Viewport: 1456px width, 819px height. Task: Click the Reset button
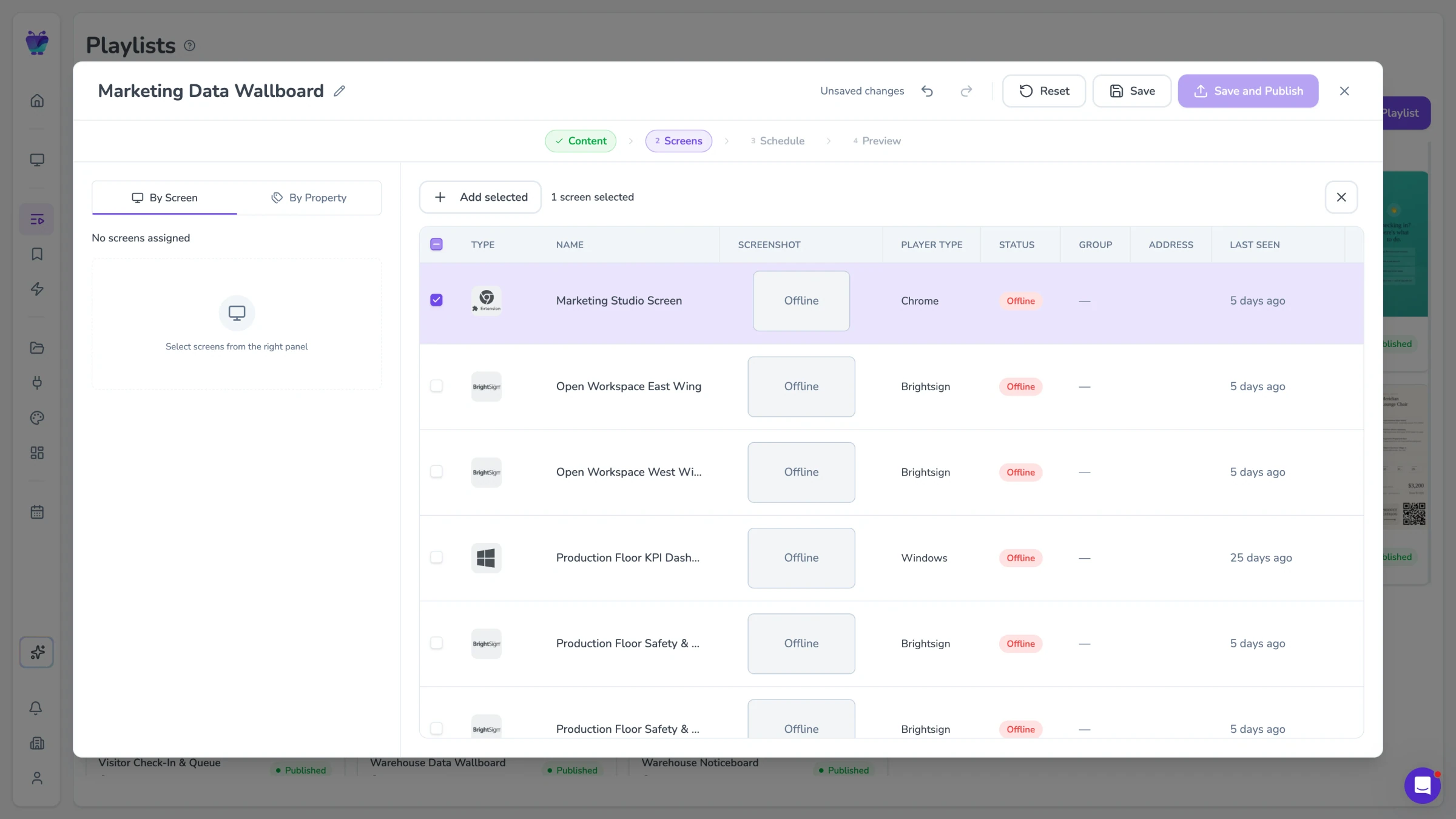click(x=1043, y=91)
